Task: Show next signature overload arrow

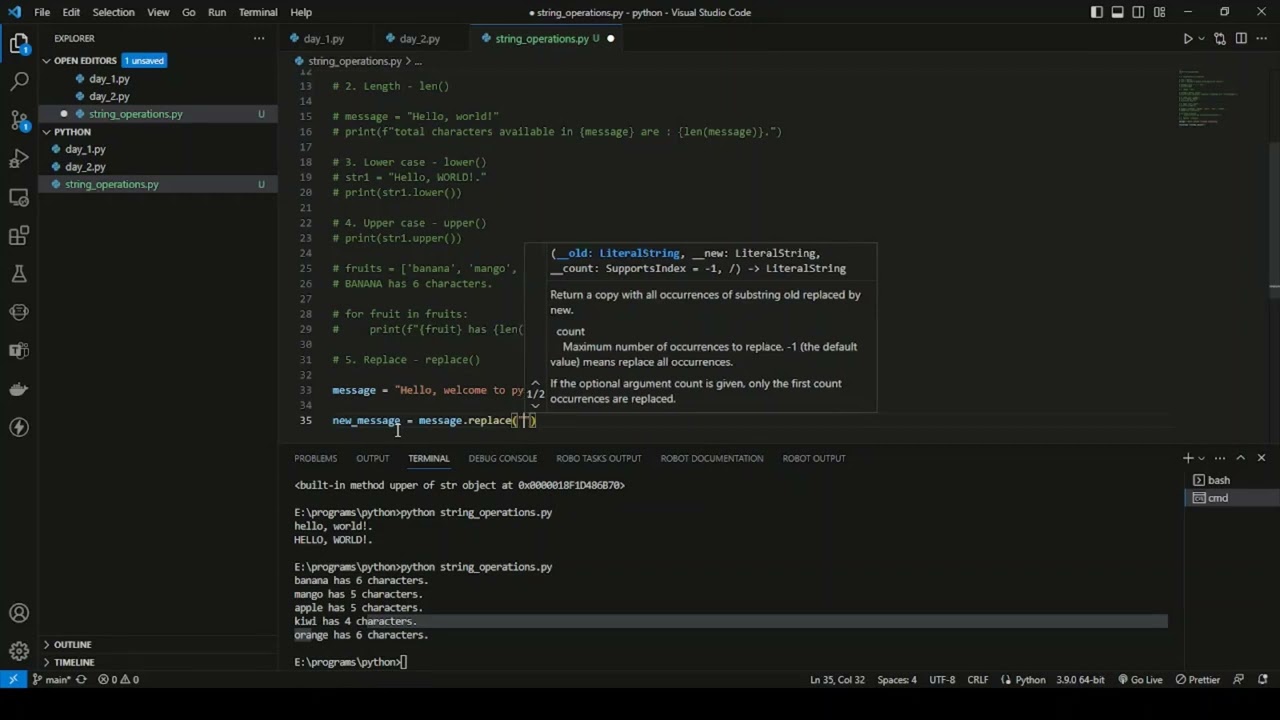Action: [x=535, y=405]
